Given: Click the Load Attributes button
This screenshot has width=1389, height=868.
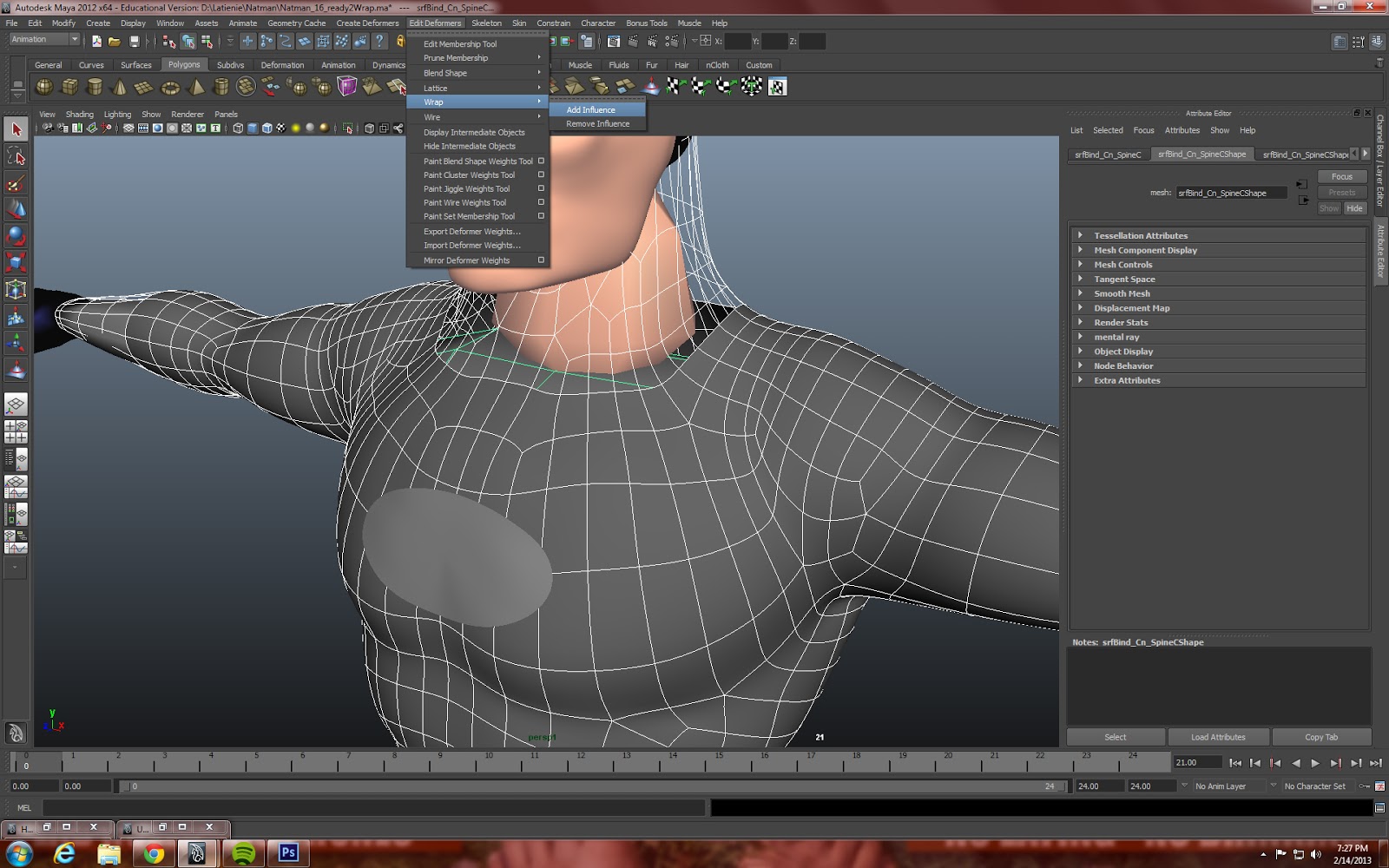Looking at the screenshot, I should (x=1218, y=736).
